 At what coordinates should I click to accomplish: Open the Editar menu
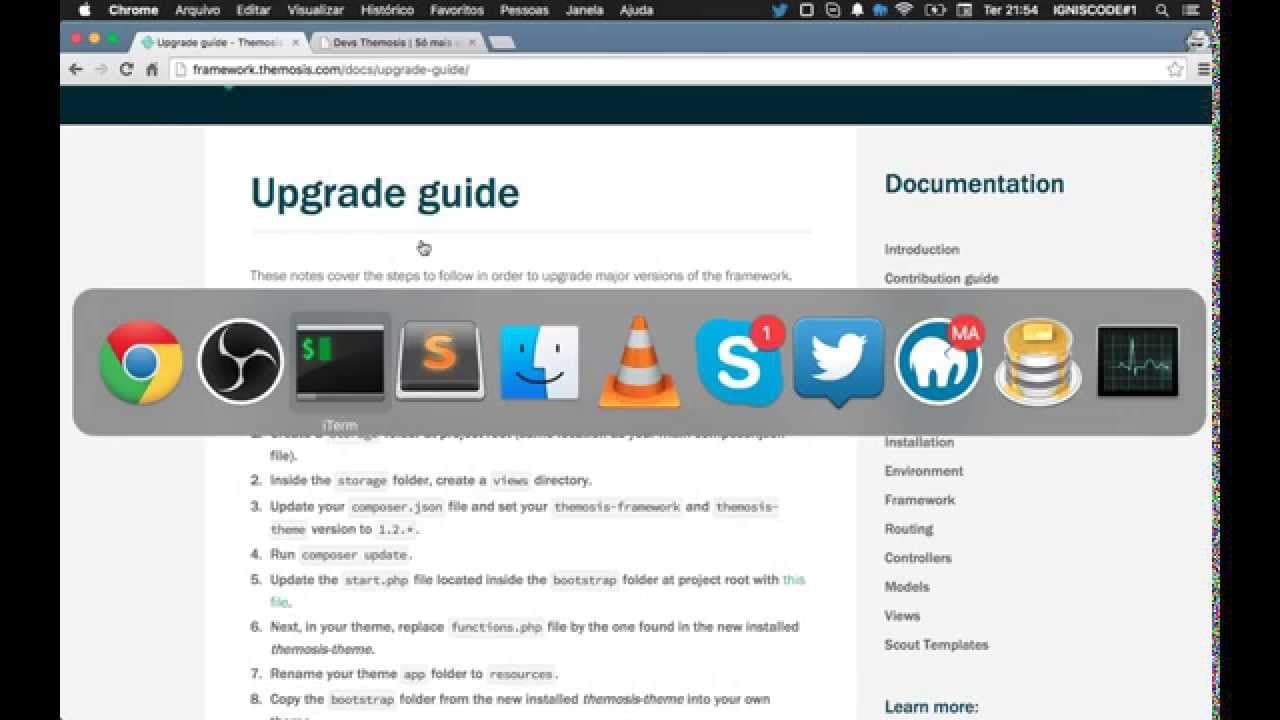click(x=254, y=10)
